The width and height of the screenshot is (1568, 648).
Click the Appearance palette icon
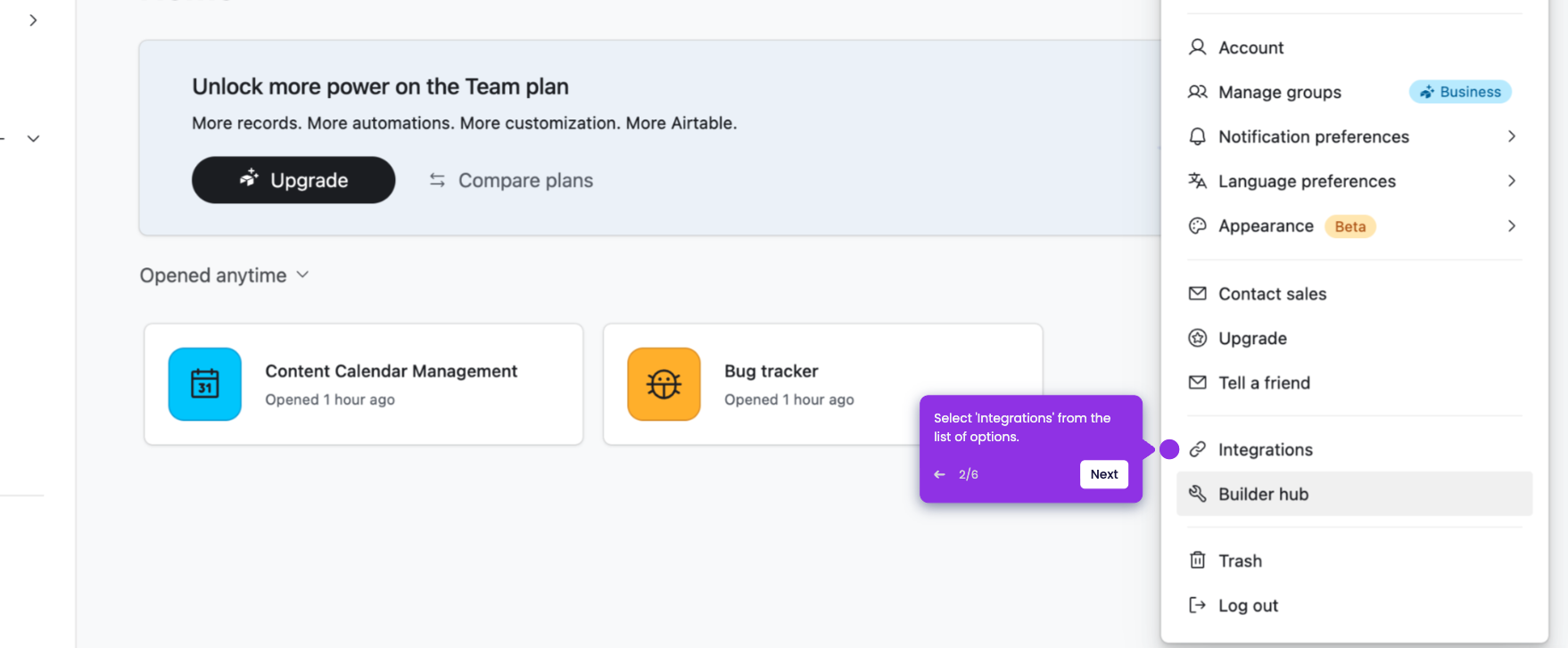1197,226
